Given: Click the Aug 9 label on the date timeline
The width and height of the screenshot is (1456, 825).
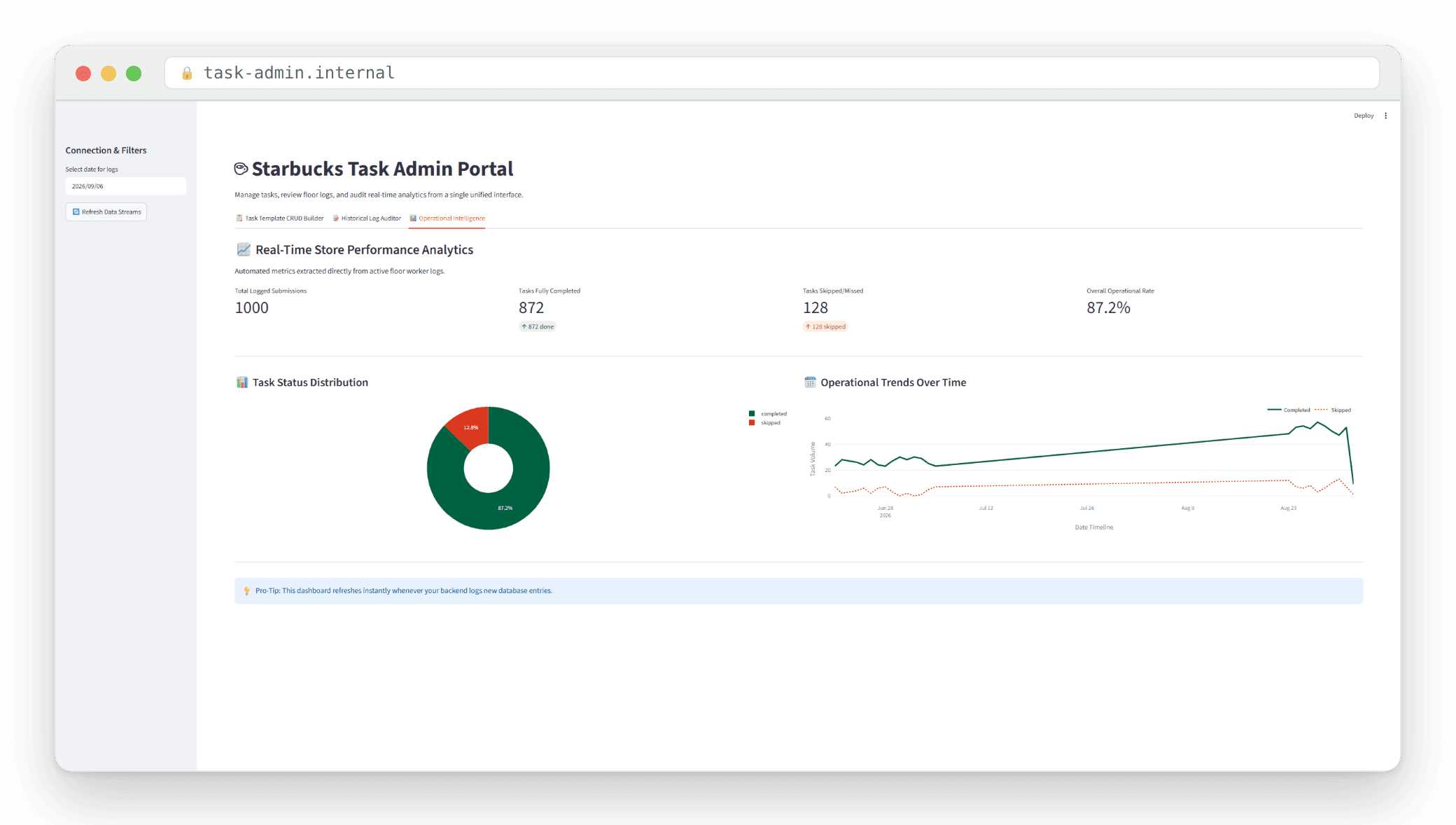Looking at the screenshot, I should (1188, 508).
